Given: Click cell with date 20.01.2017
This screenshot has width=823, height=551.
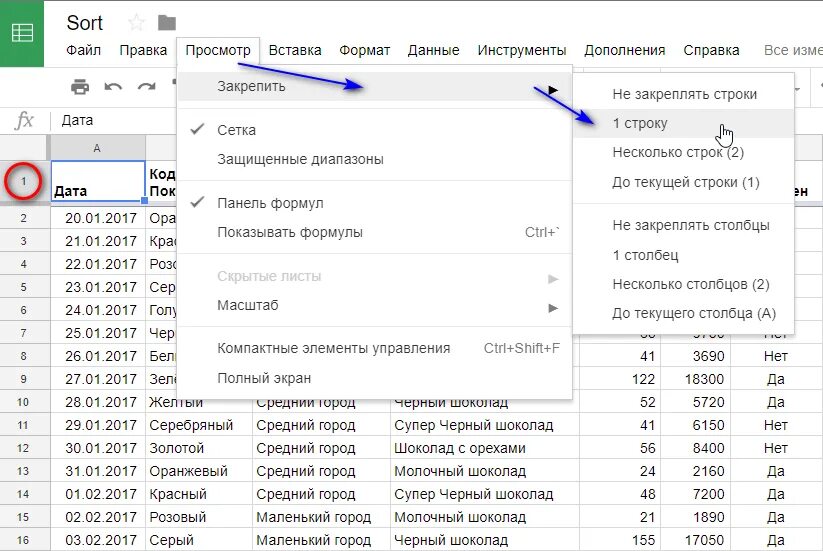Looking at the screenshot, I should 98,218.
